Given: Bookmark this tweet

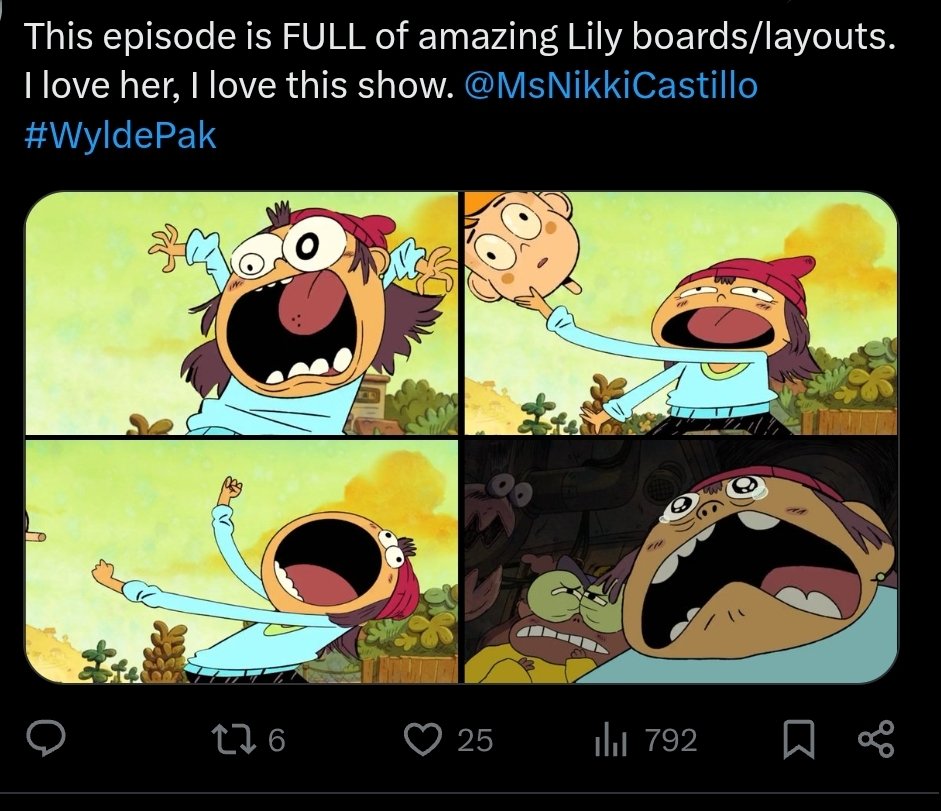Looking at the screenshot, I should click(798, 741).
